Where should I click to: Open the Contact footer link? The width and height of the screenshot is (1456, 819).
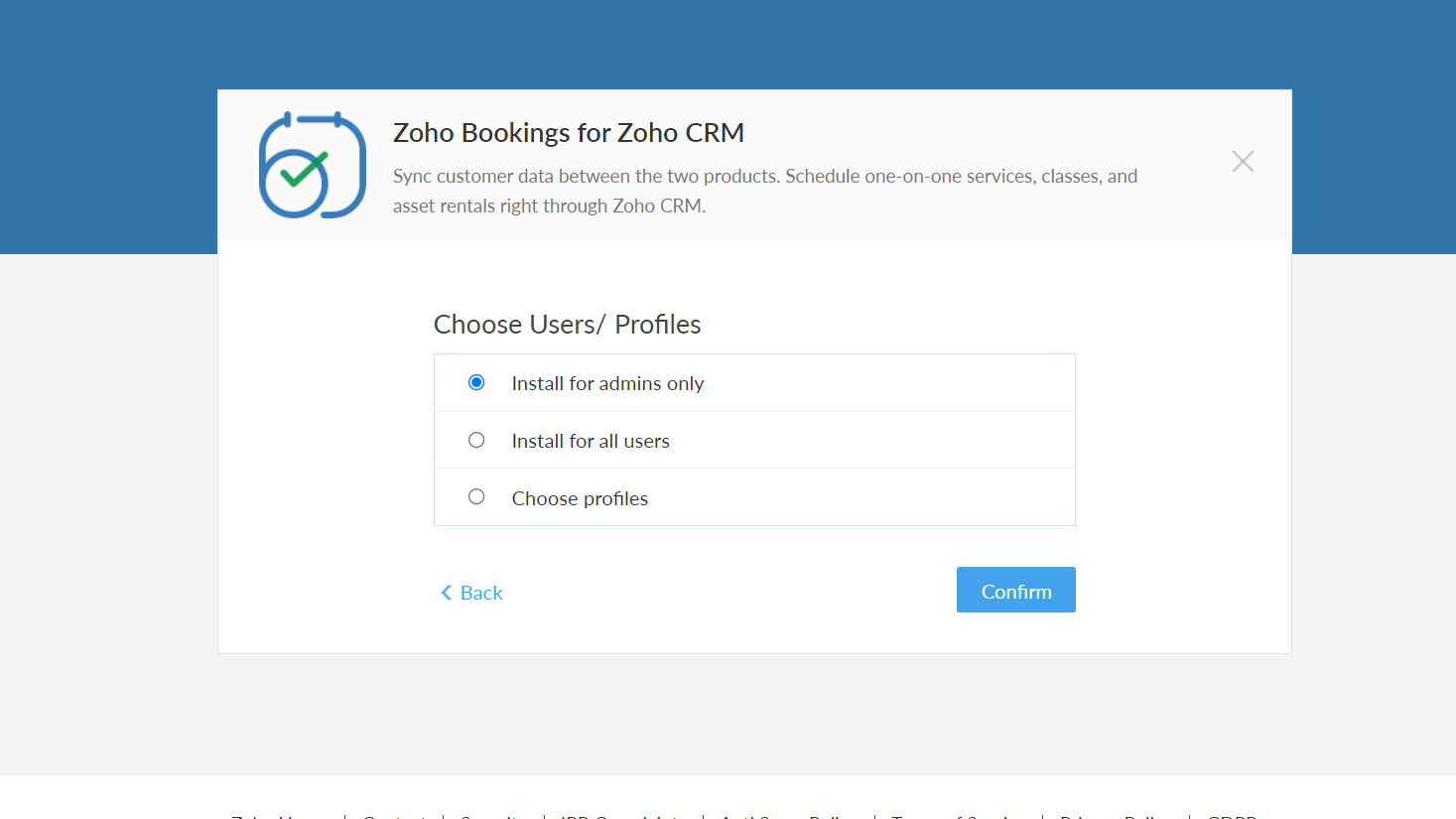coord(393,816)
